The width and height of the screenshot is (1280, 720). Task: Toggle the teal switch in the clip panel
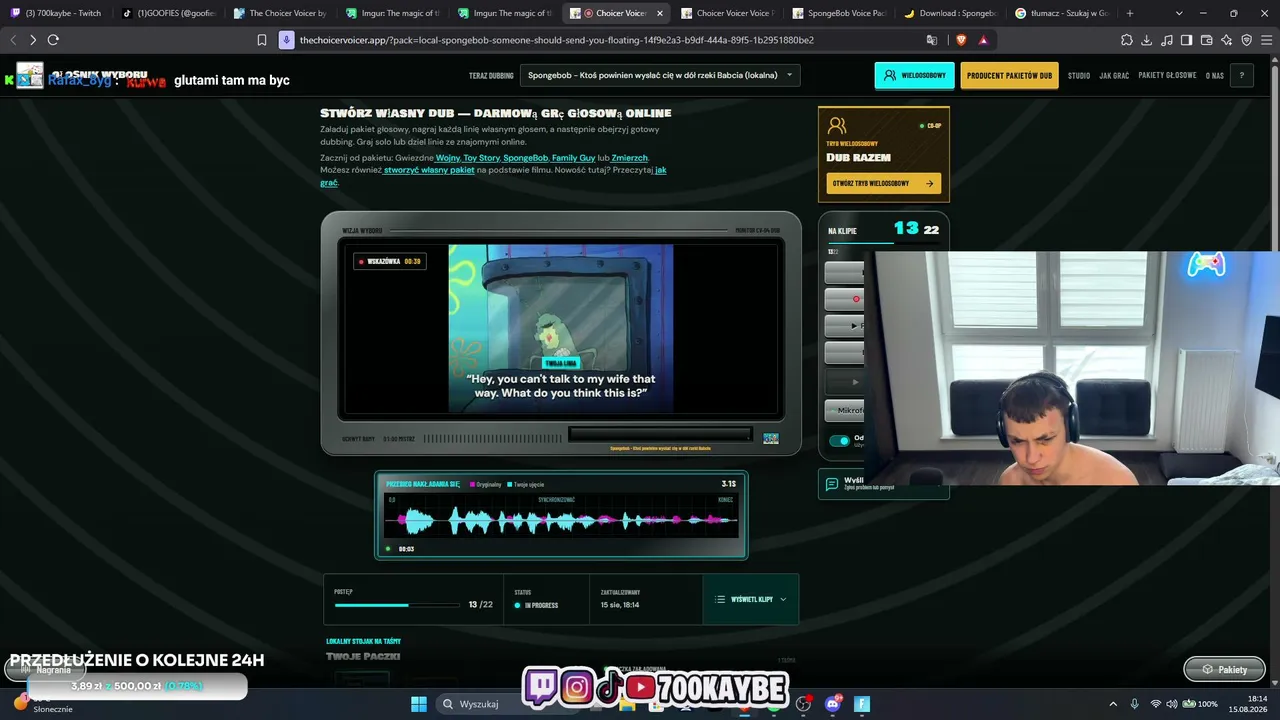point(840,441)
